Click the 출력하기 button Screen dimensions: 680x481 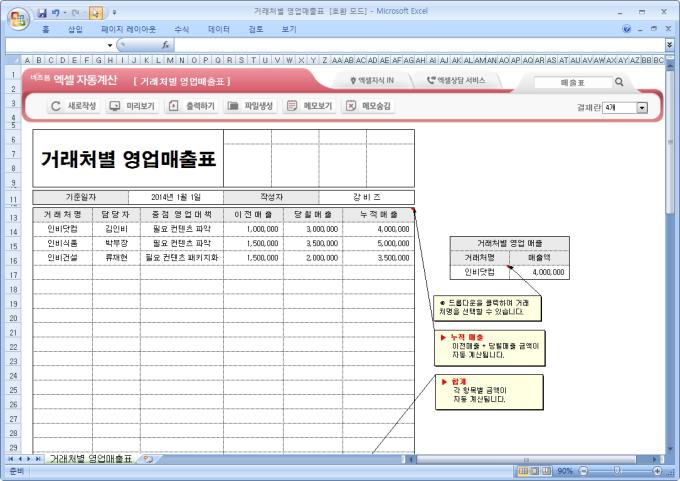pyautogui.click(x=192, y=106)
